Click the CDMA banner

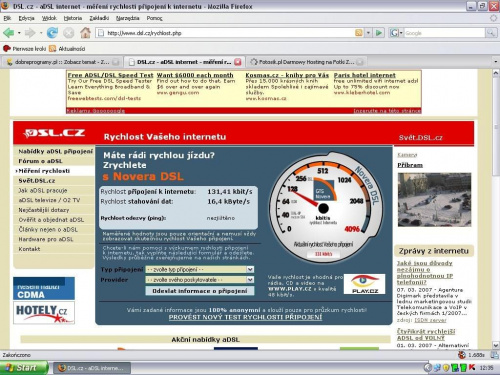tap(44, 288)
